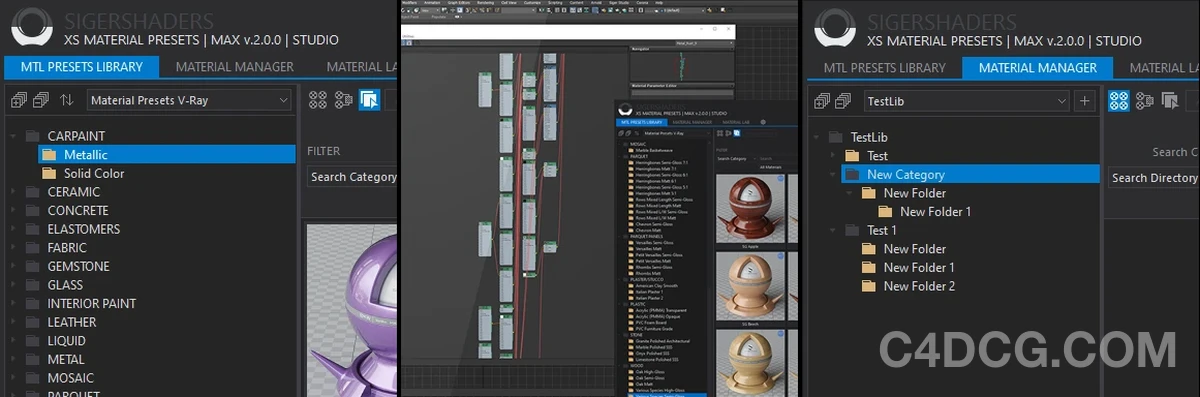Click sort arrows icon beside Material Presets V-Ray
This screenshot has width=1200, height=397.
click(x=67, y=100)
